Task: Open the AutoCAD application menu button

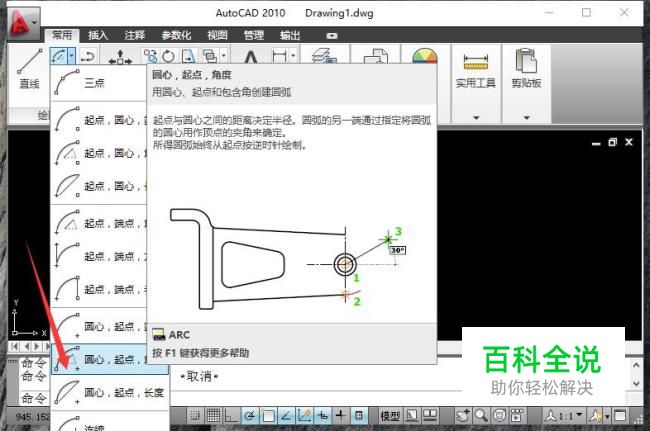Action: point(23,23)
